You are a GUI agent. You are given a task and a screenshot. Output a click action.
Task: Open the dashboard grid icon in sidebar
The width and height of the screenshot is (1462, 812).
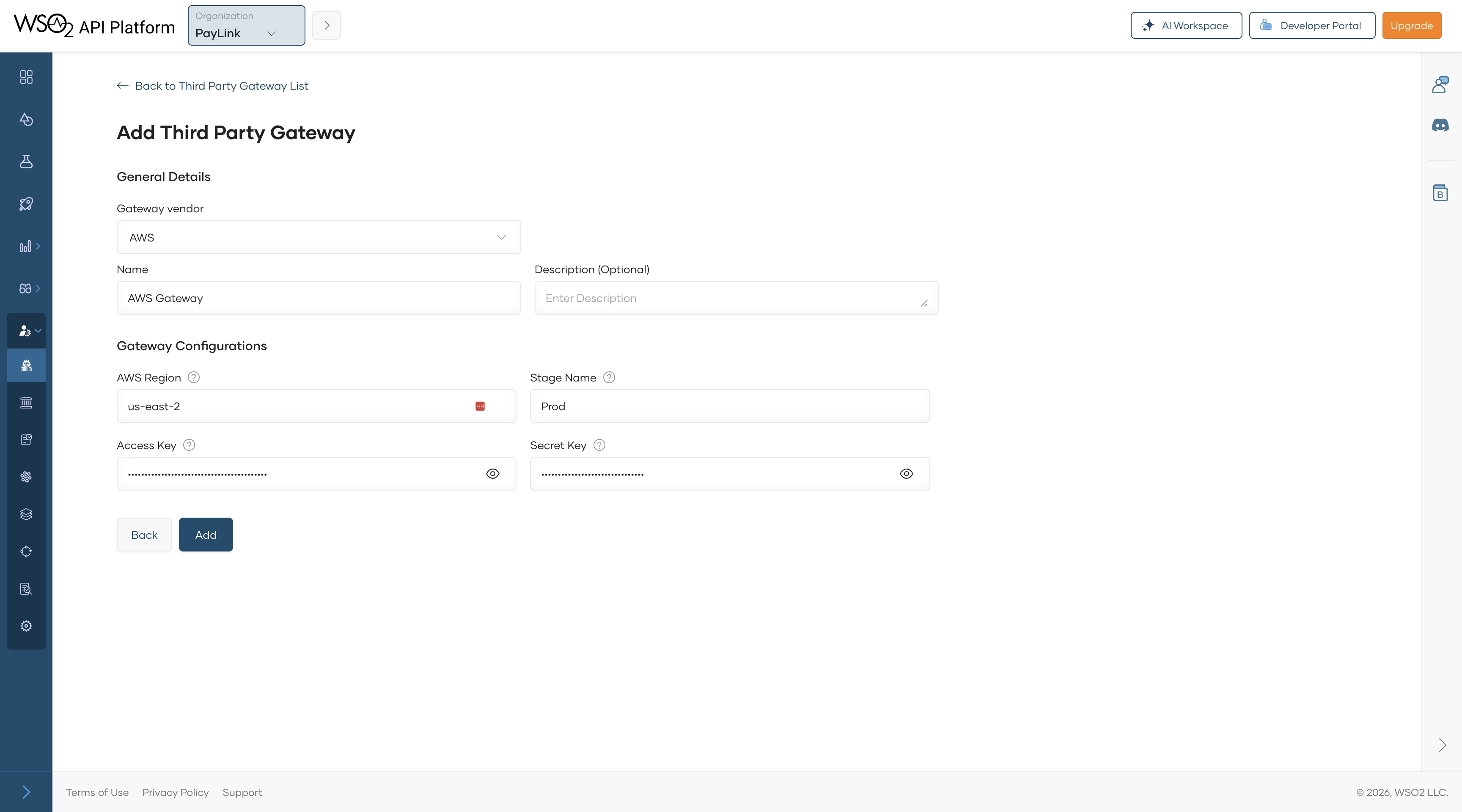coord(25,77)
